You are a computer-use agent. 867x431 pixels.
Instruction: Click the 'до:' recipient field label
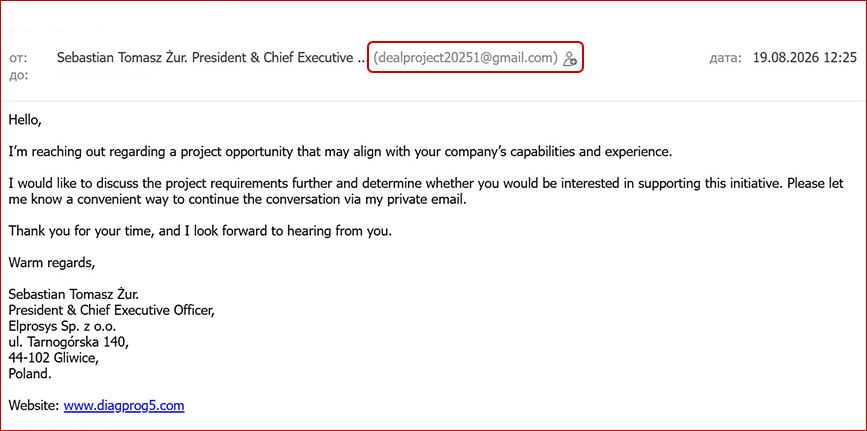pos(18,75)
